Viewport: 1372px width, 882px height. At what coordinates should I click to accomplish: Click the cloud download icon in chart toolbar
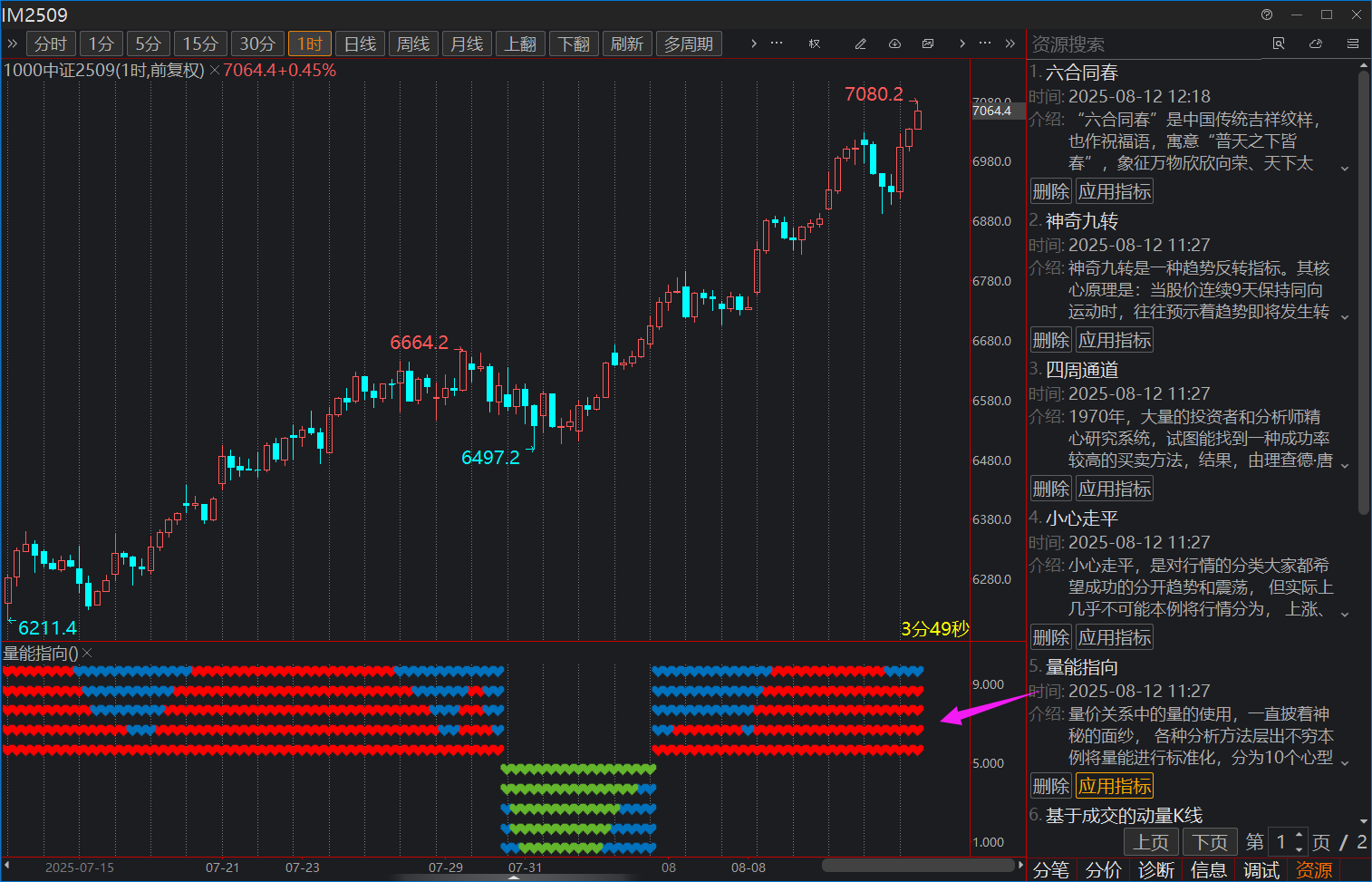pos(894,44)
